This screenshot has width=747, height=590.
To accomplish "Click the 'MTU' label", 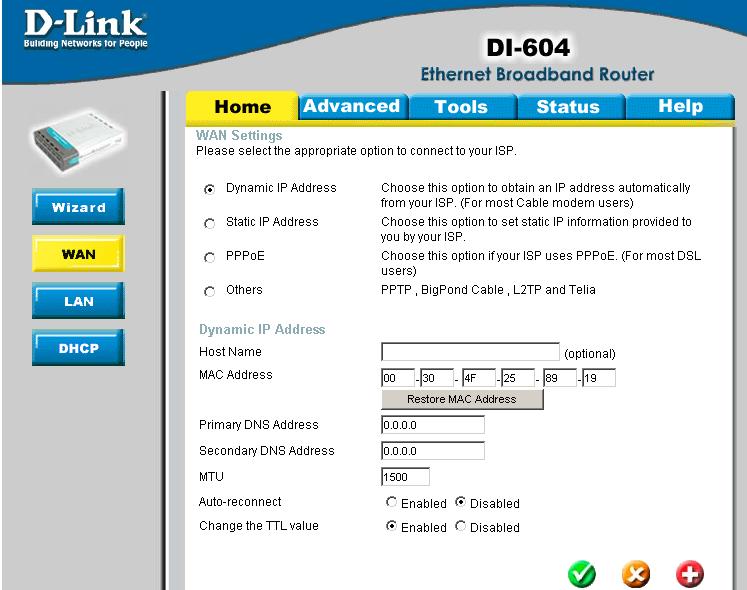I will tap(211, 477).
